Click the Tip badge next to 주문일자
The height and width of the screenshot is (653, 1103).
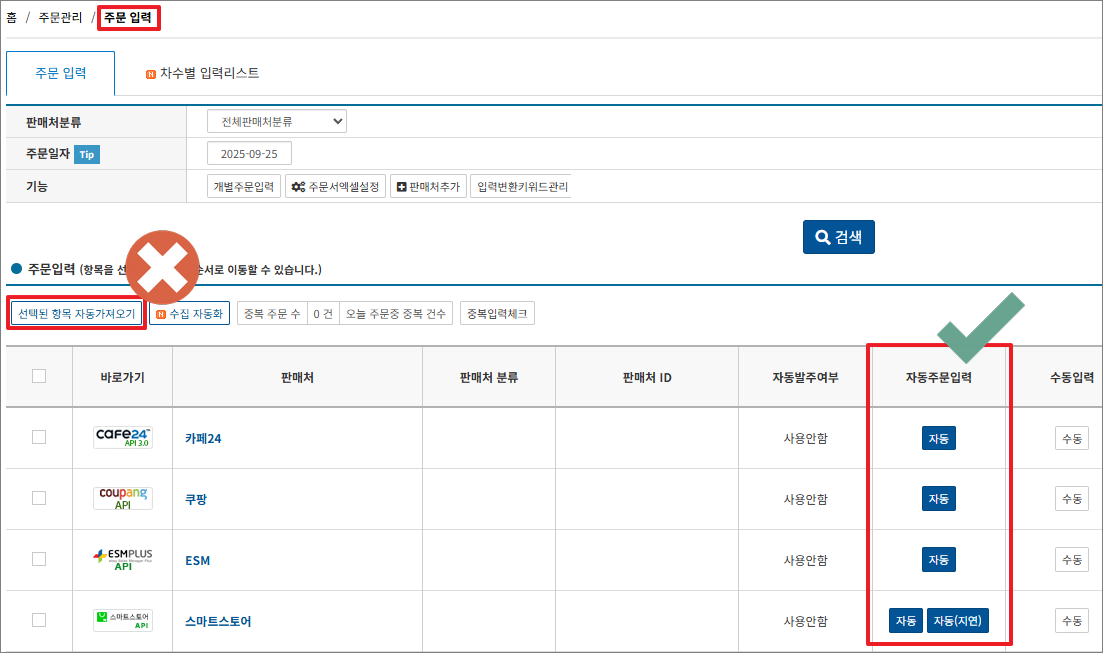coord(87,154)
